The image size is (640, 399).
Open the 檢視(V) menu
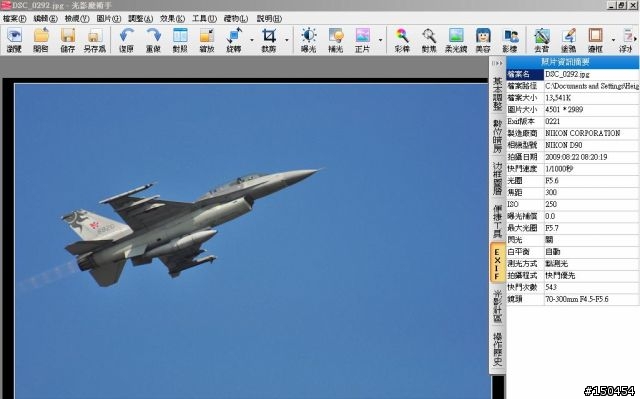(77, 19)
